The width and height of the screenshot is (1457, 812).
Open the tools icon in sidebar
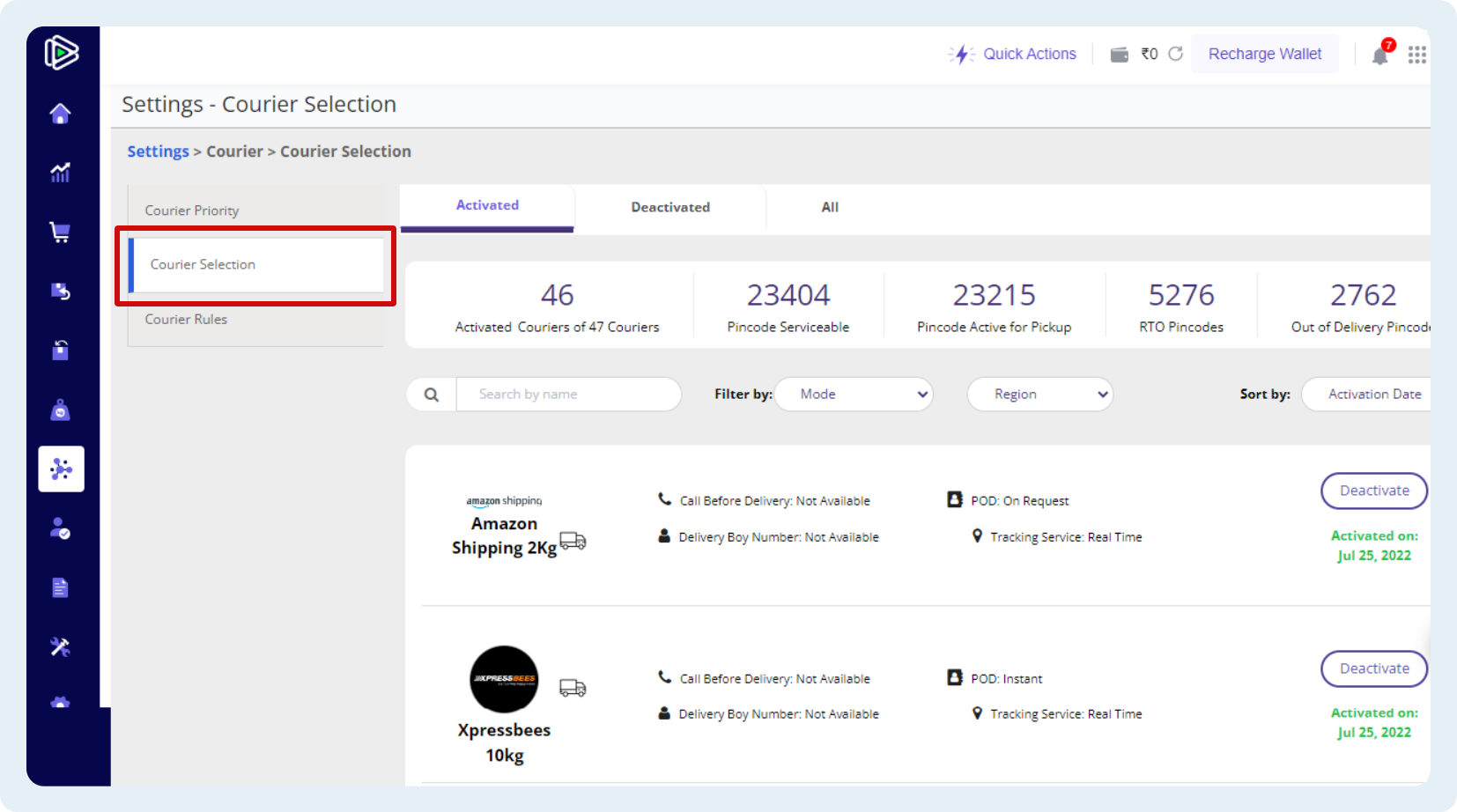click(x=60, y=646)
